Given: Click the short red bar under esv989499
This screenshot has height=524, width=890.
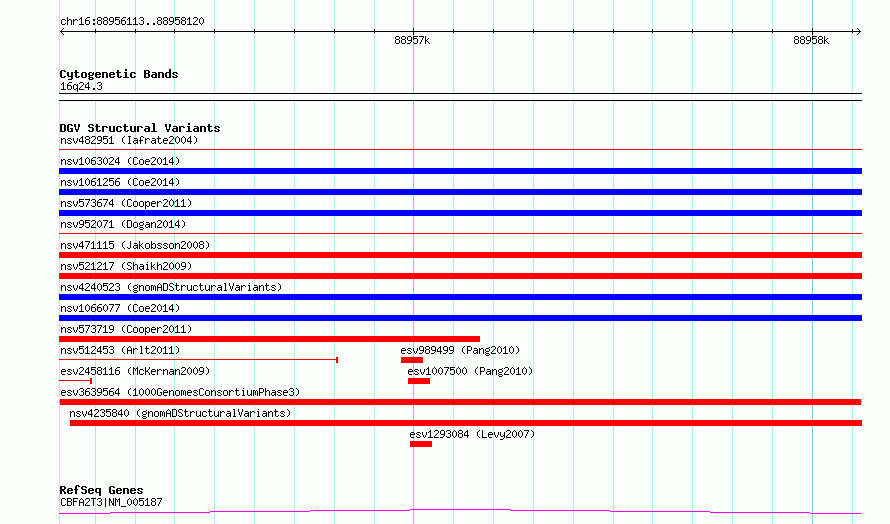Looking at the screenshot, I should pos(412,360).
